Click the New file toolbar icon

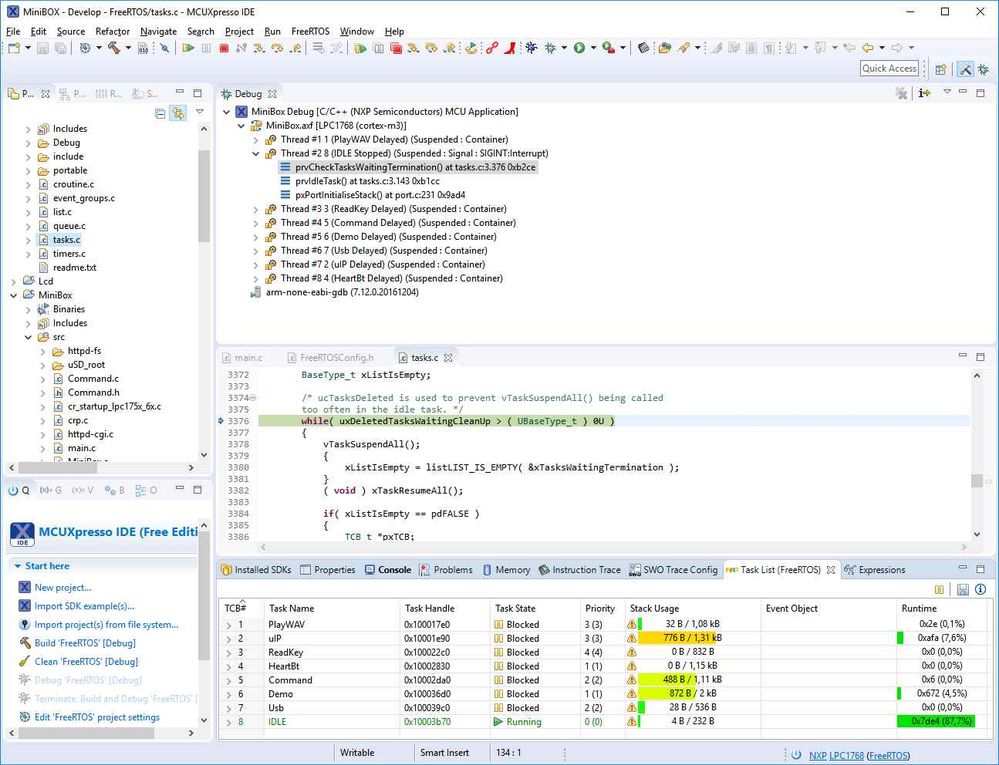(x=13, y=48)
